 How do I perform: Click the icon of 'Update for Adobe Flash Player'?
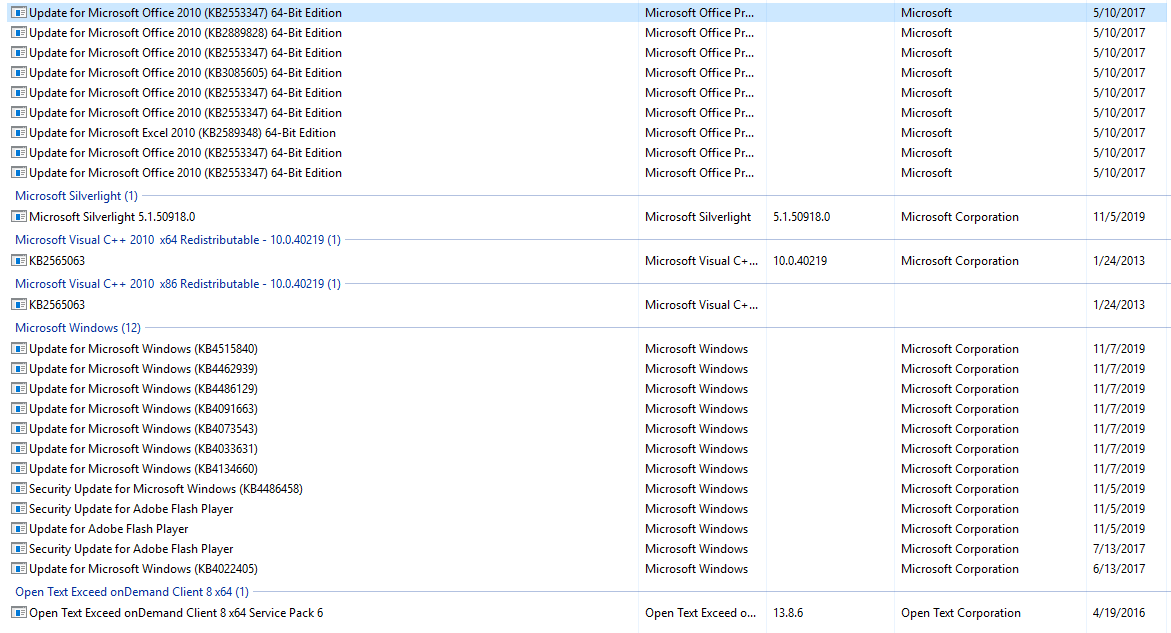19,528
